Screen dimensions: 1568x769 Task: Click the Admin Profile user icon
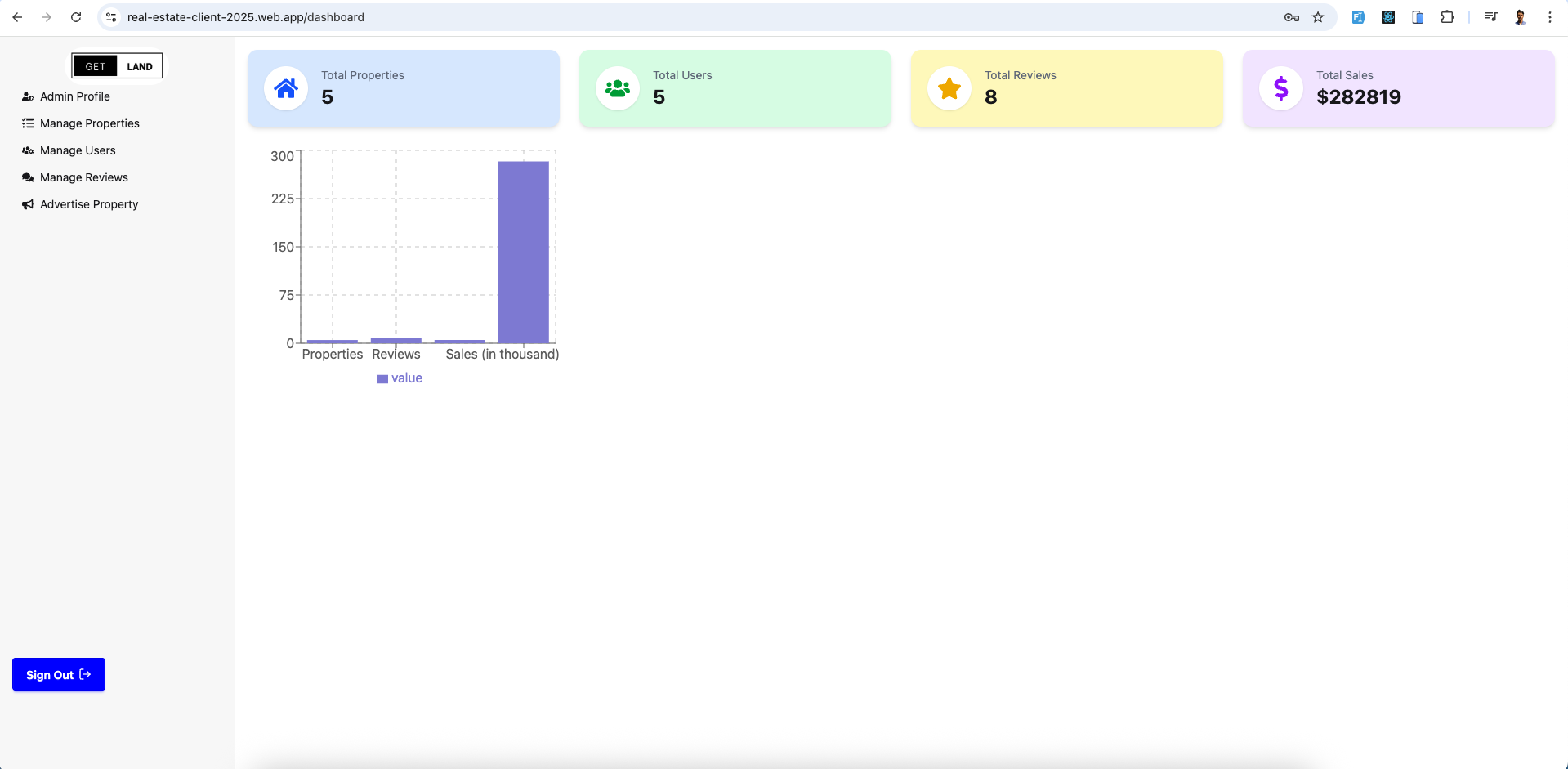pos(28,96)
